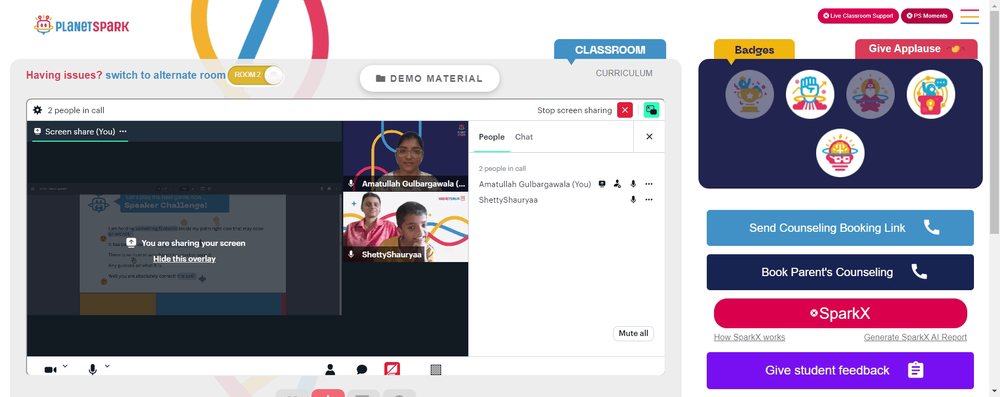The image size is (1000, 397).
Task: Open the How SparkX works link
Action: pos(749,337)
